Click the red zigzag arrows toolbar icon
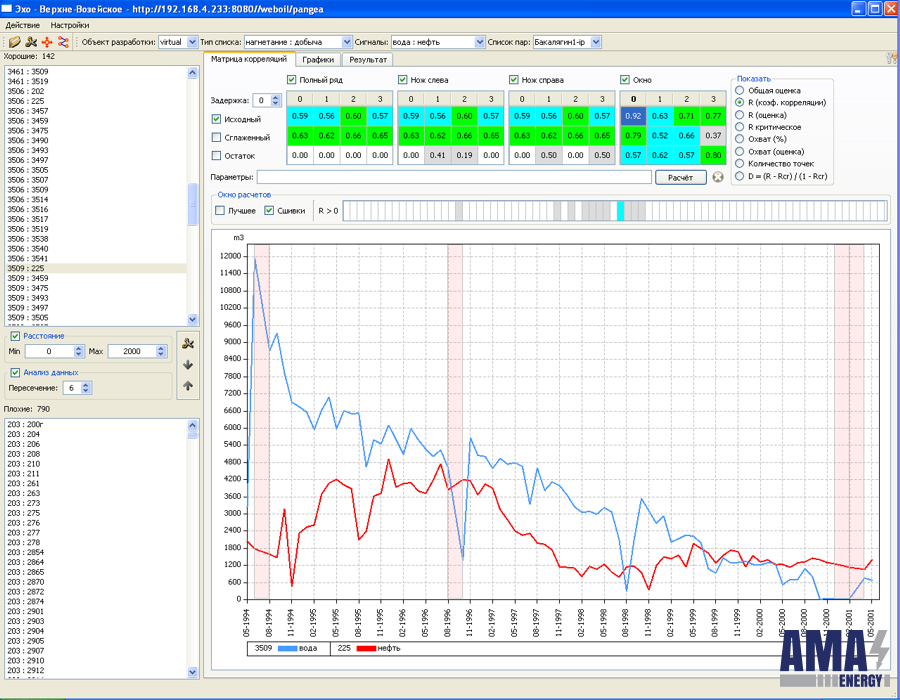 click(x=63, y=41)
